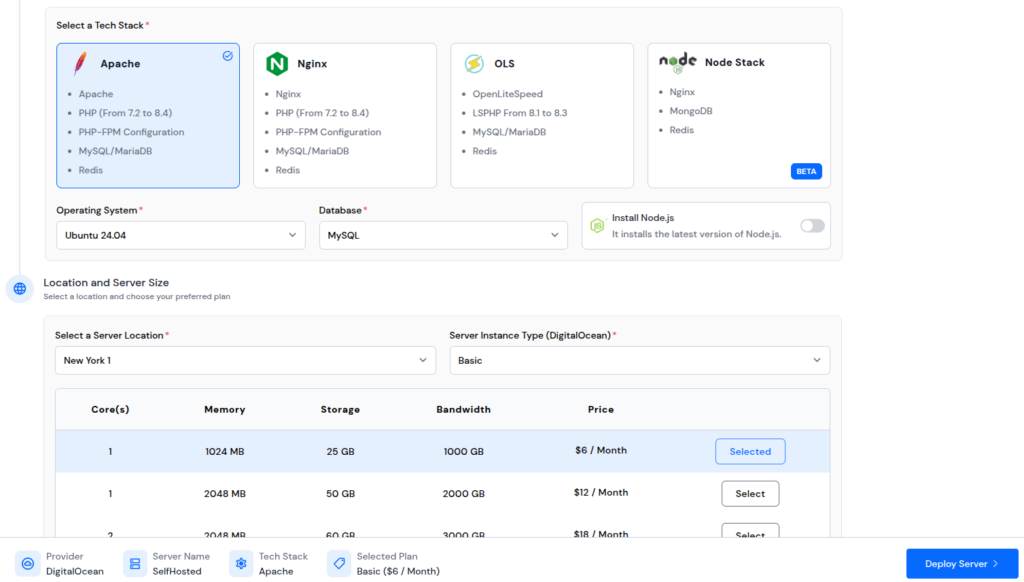The width and height of the screenshot is (1024, 582).
Task: Click the Selected button on the $6 plan
Action: [x=750, y=451]
